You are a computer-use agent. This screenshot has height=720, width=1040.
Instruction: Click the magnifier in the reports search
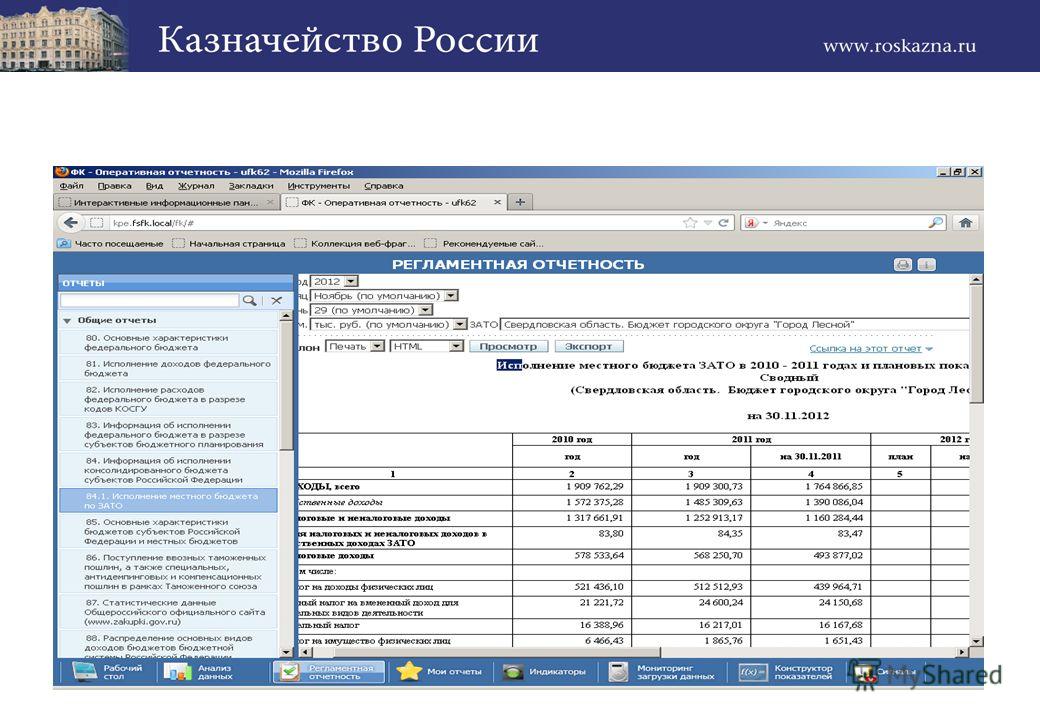[x=249, y=300]
